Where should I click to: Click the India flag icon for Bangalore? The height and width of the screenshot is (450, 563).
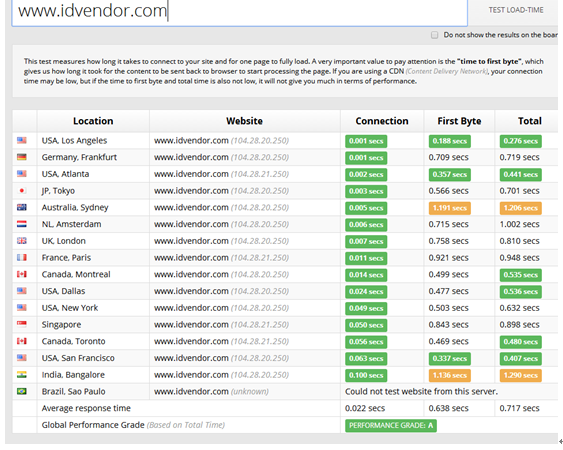point(22,375)
